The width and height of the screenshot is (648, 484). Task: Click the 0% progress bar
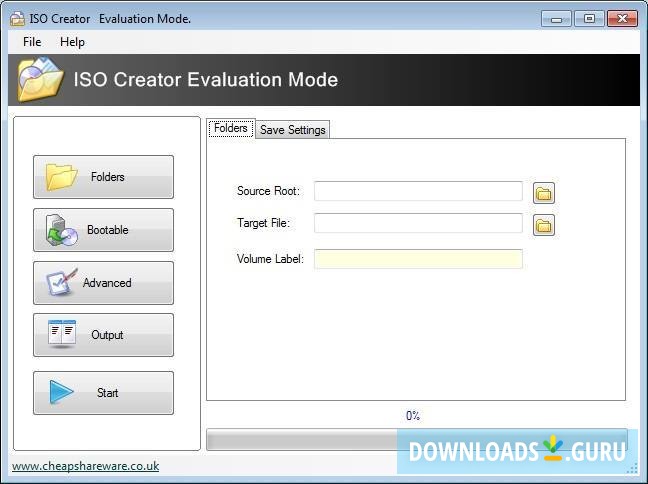(417, 439)
